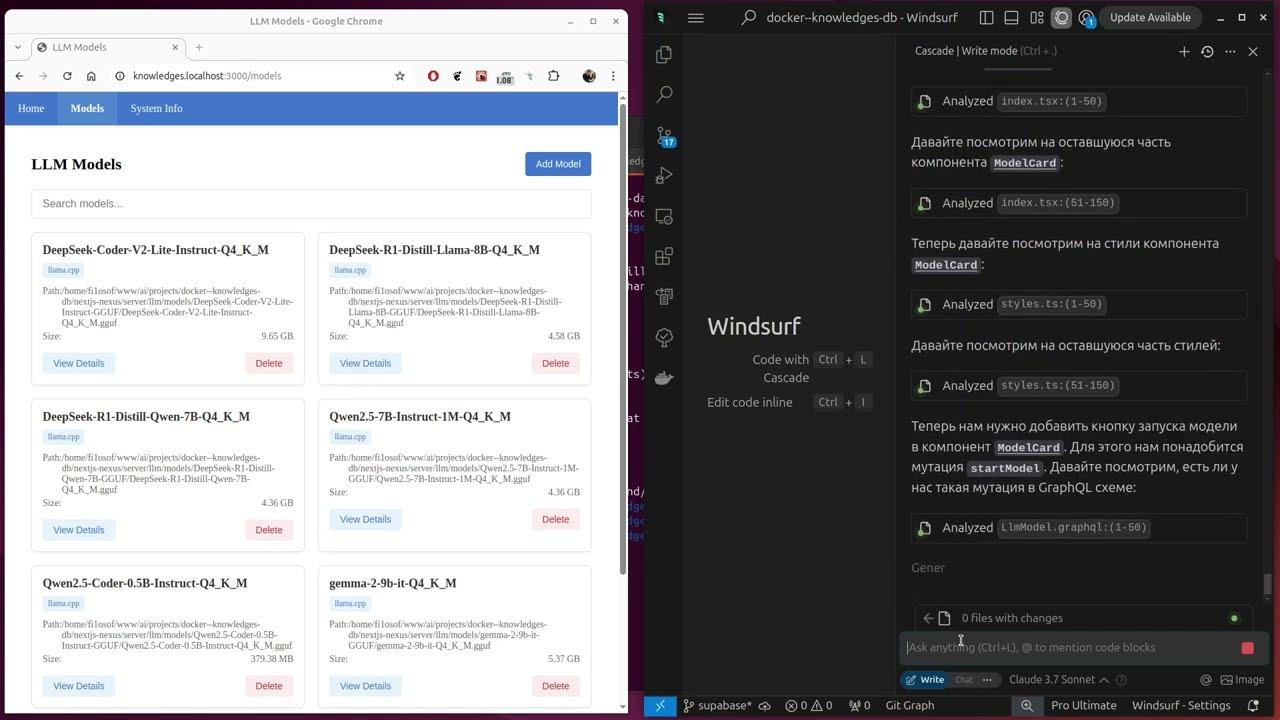Open the Docker view in activity bar
Screen dimensions: 1280x720
click(664, 378)
